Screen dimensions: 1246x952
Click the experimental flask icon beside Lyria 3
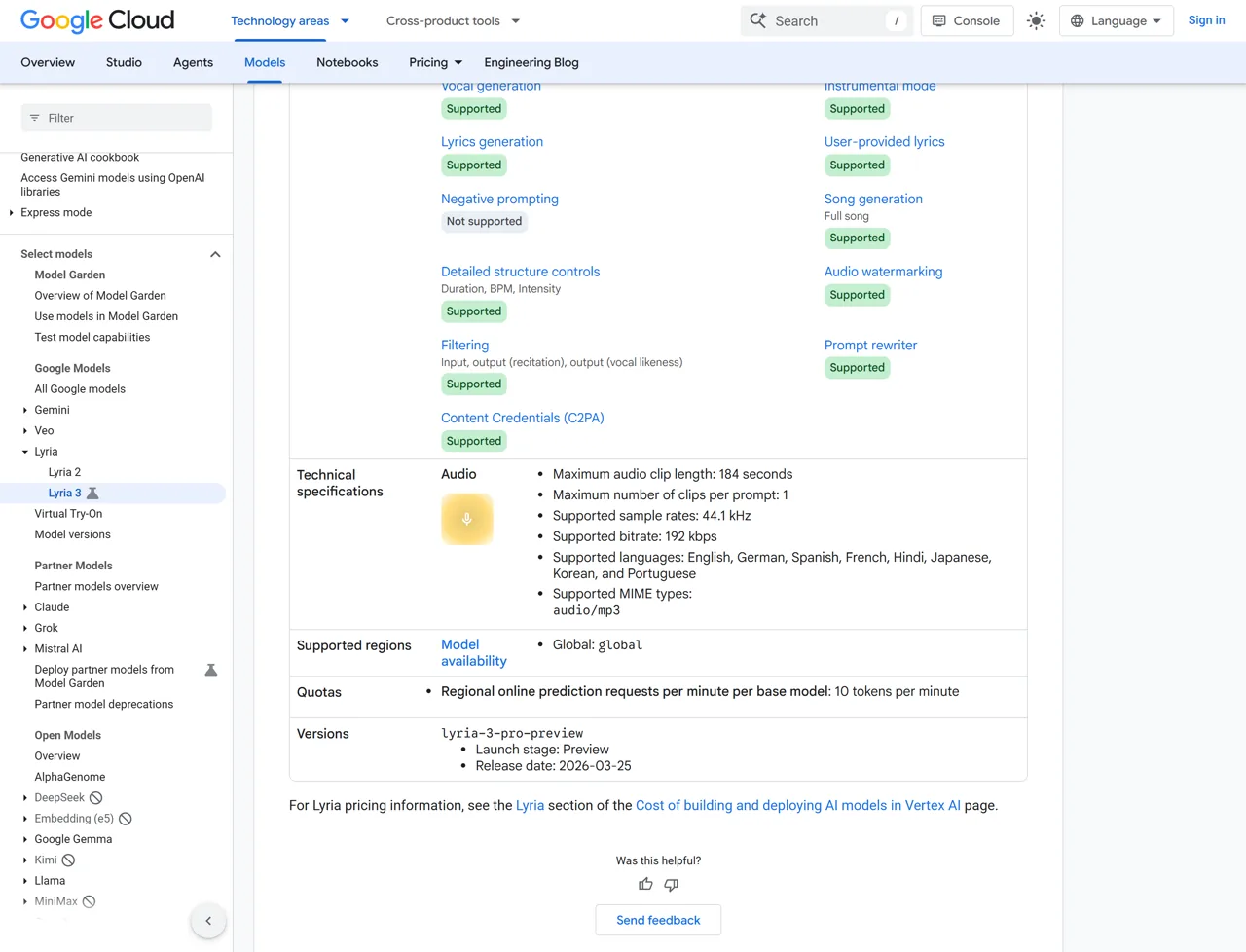[x=93, y=494]
